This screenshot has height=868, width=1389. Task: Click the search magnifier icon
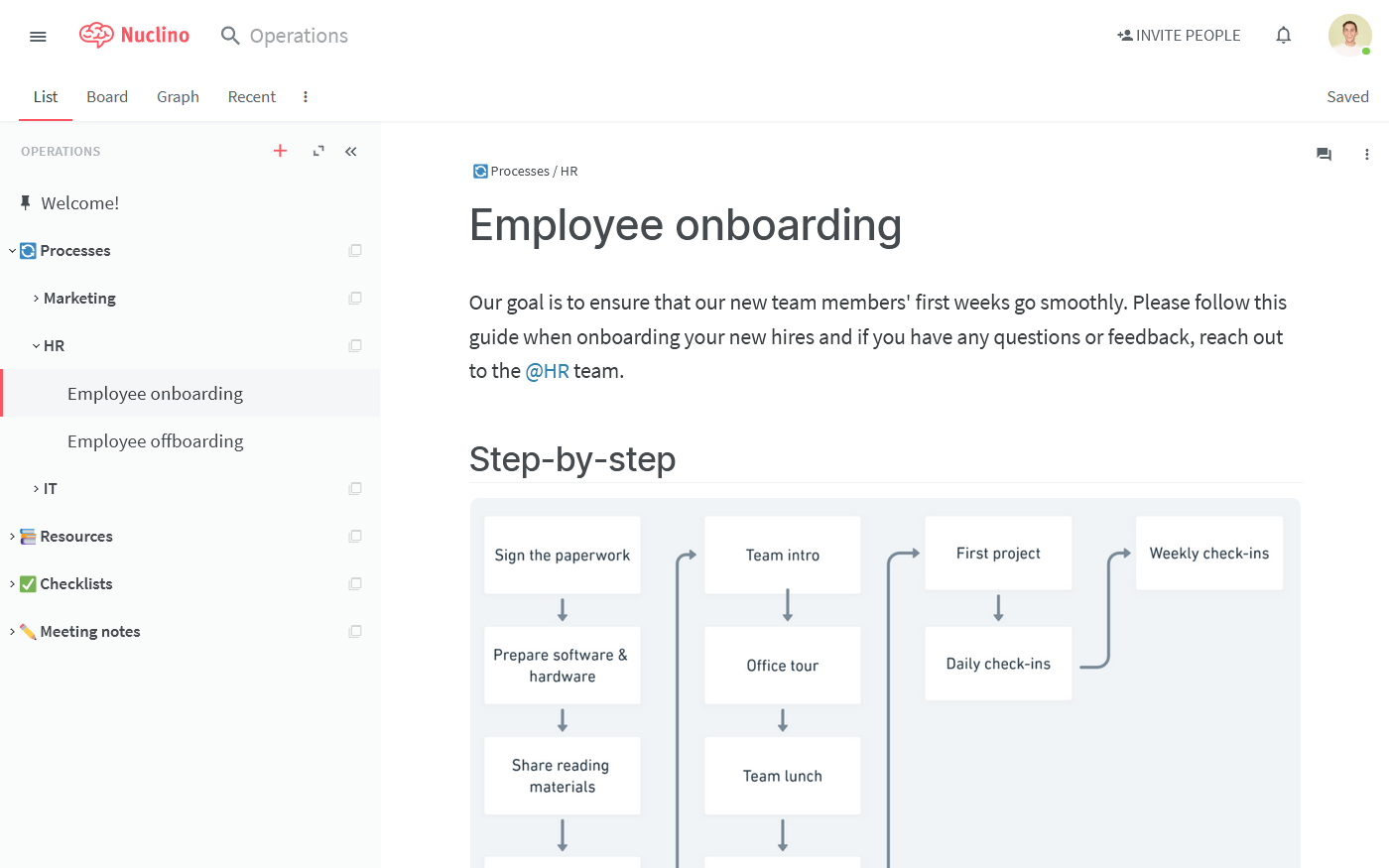pos(230,36)
